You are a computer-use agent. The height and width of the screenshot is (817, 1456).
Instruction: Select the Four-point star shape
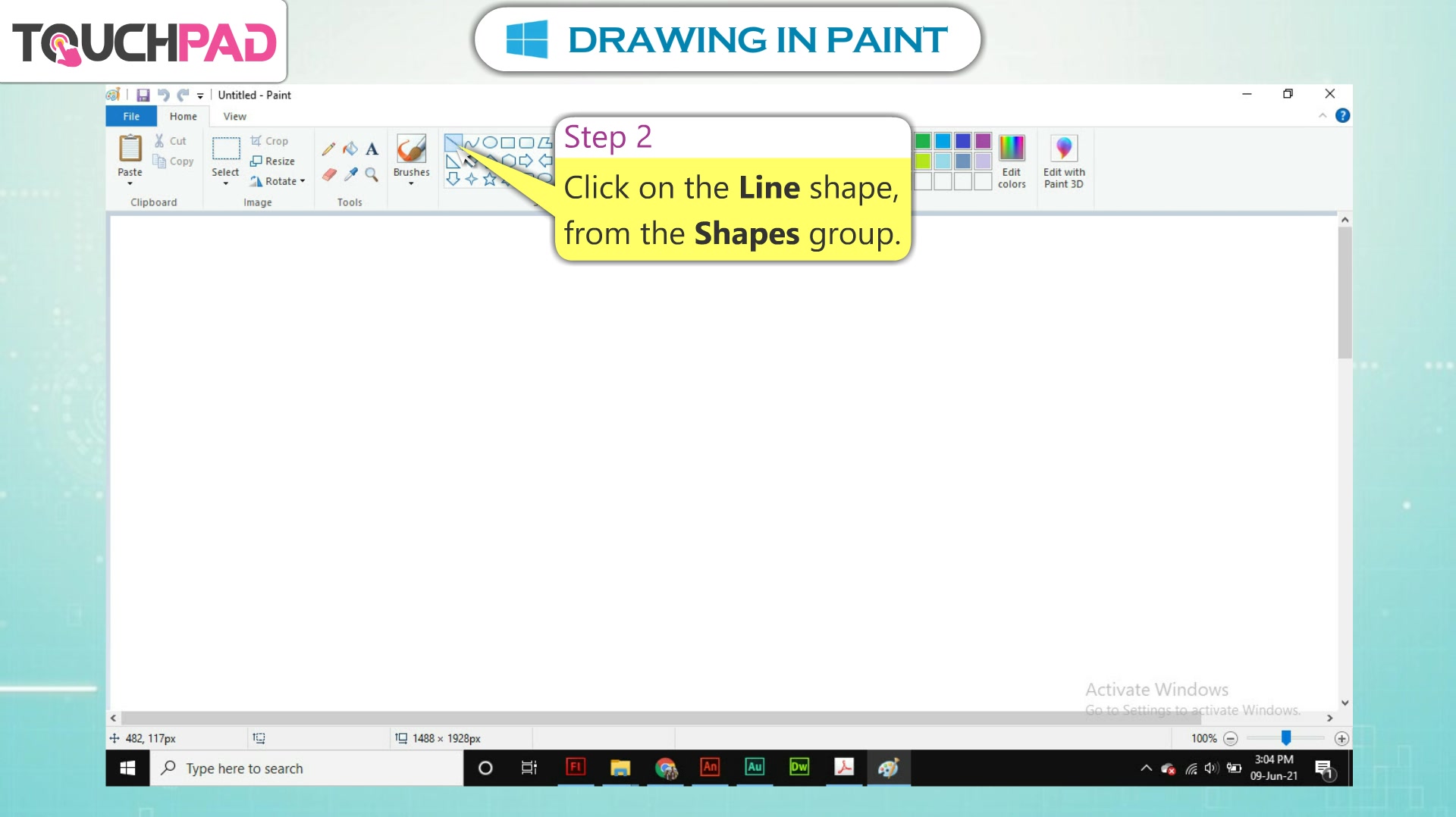click(472, 179)
